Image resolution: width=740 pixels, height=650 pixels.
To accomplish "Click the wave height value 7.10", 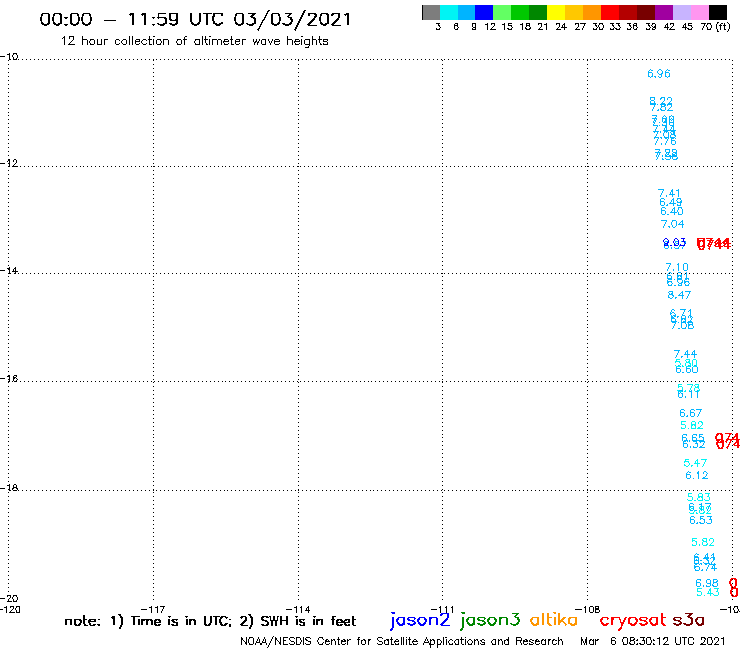I will pyautogui.click(x=677, y=267).
